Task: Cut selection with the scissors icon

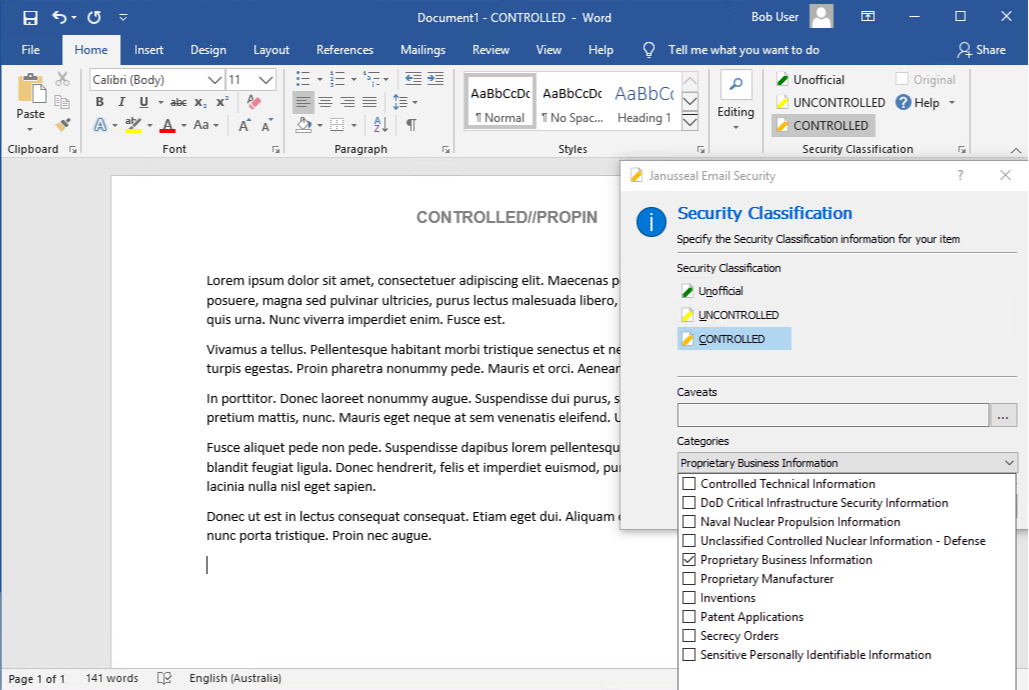Action: point(62,79)
